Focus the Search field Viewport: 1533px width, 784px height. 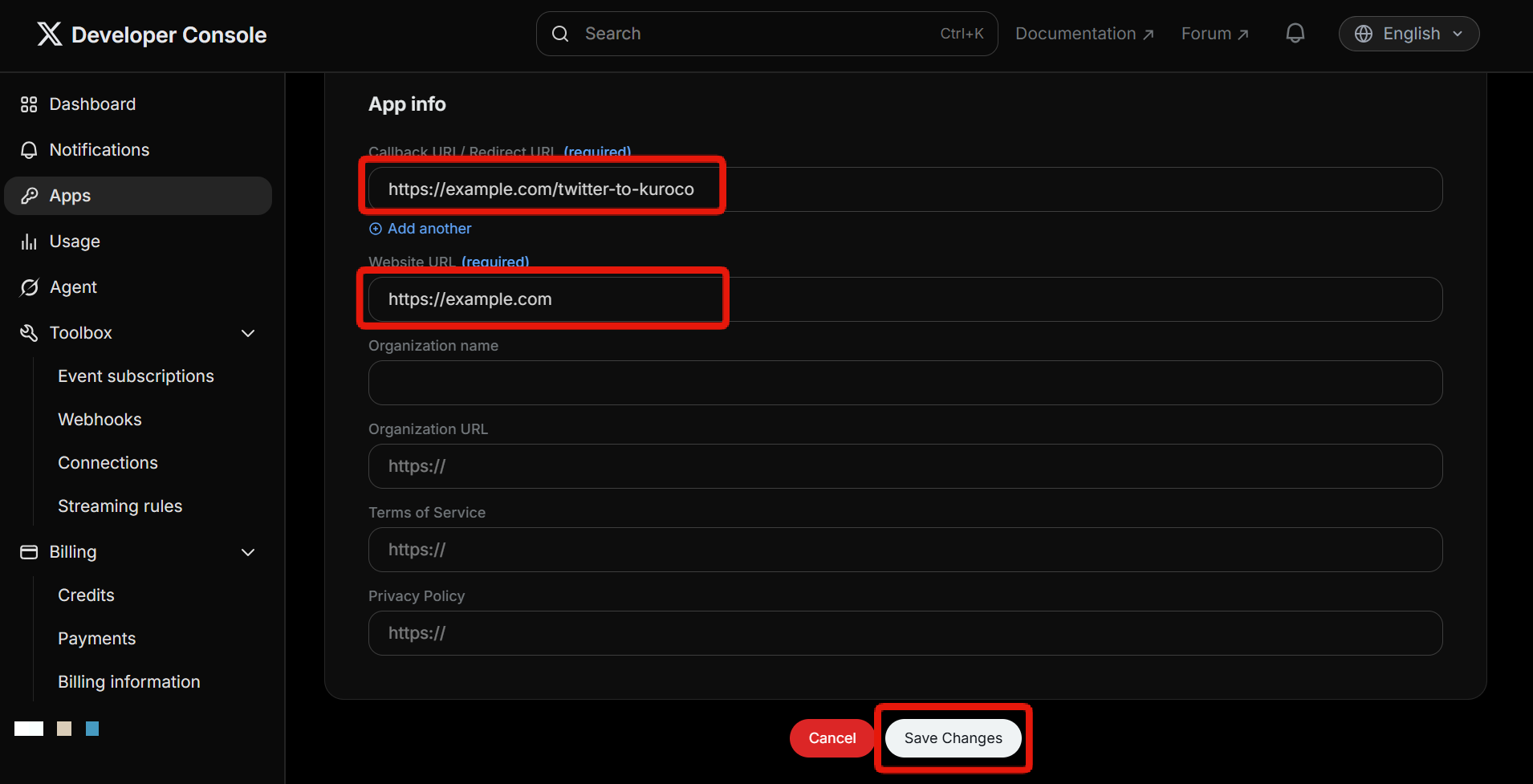point(766,34)
